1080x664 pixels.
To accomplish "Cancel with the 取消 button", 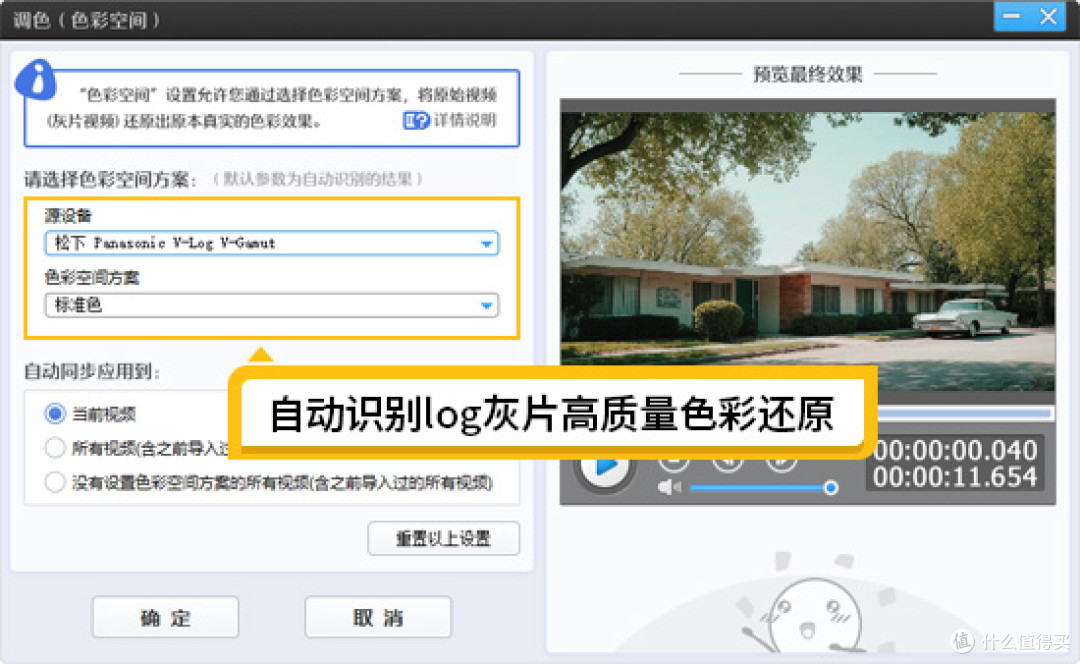I will 378,617.
